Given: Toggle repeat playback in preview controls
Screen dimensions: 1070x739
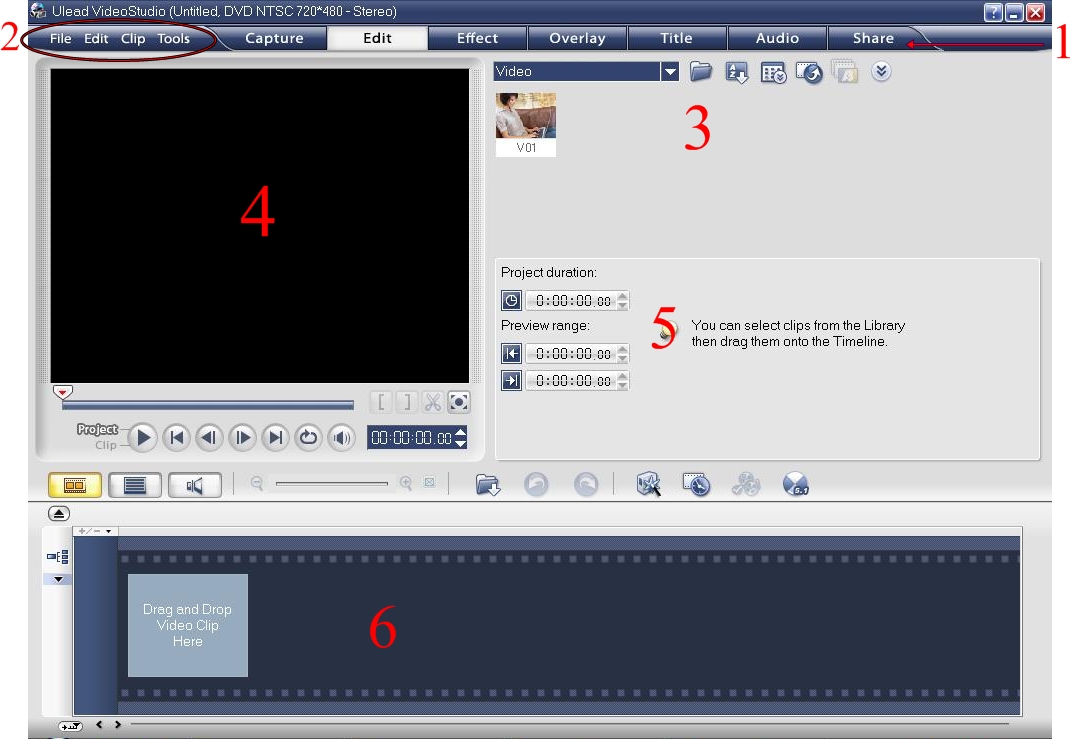Looking at the screenshot, I should click(308, 437).
